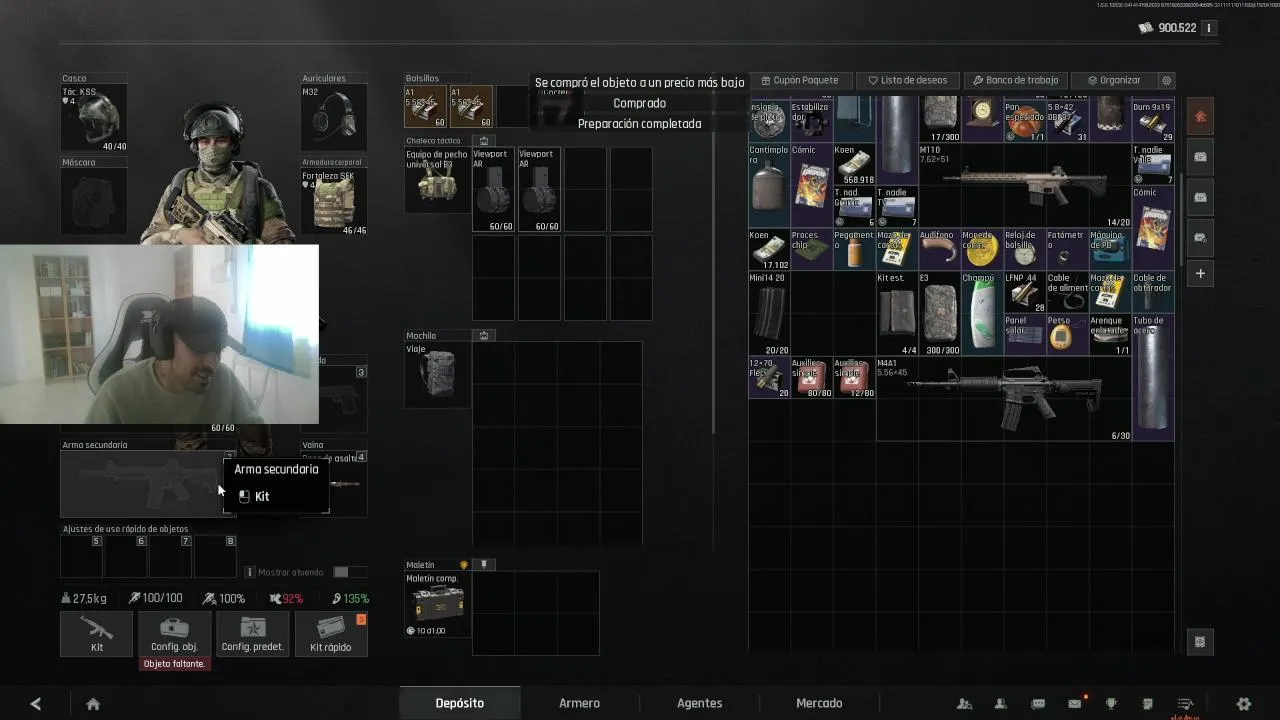Select the Máquina de PB item
Viewport: 1280px width, 720px height.
[1109, 249]
